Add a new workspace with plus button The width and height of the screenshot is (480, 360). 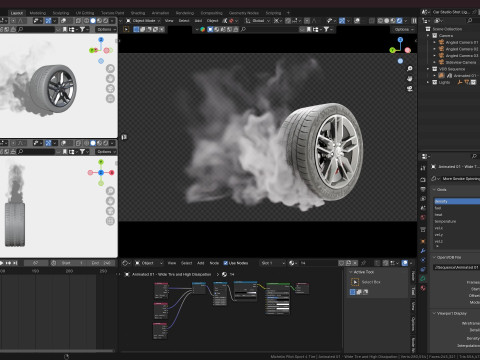tap(288, 13)
